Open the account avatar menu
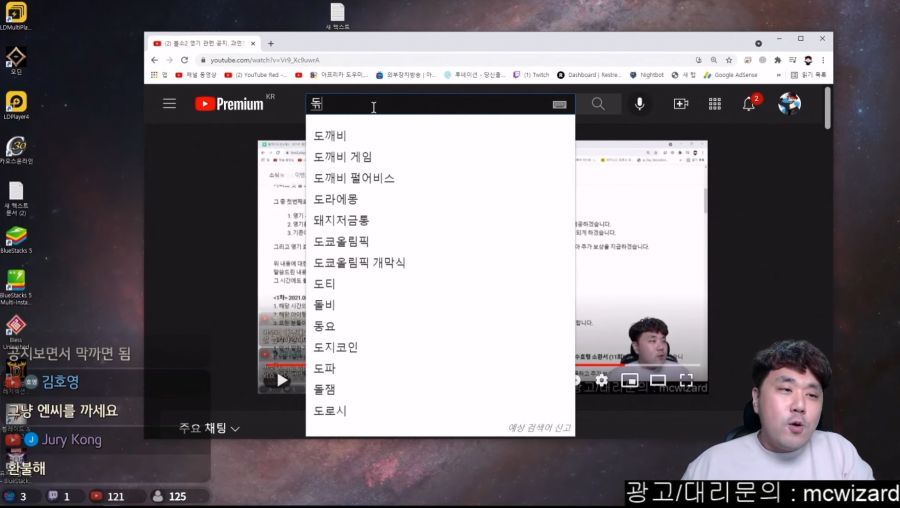 tap(789, 104)
